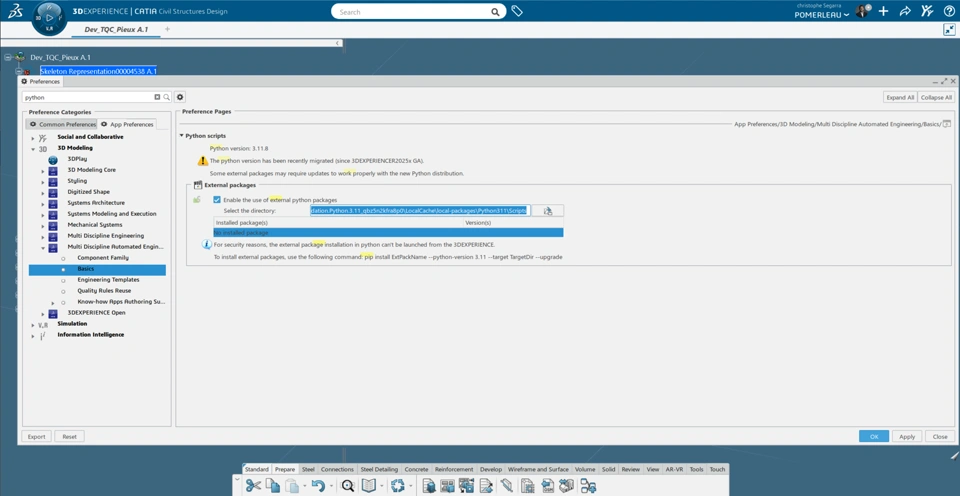Viewport: 960px width, 496px height.
Task: Switch to App Preferences tab
Action: click(x=127, y=124)
